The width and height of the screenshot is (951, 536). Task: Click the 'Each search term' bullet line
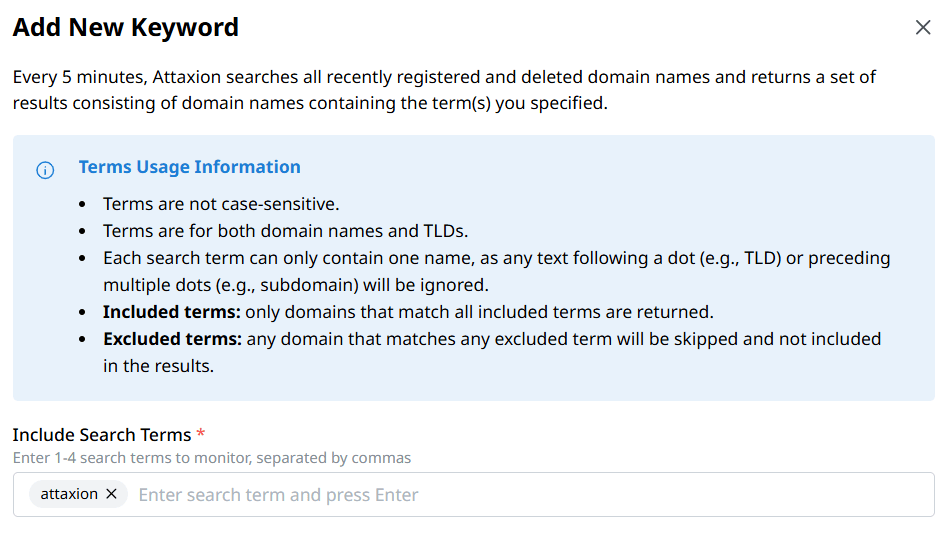coord(496,258)
